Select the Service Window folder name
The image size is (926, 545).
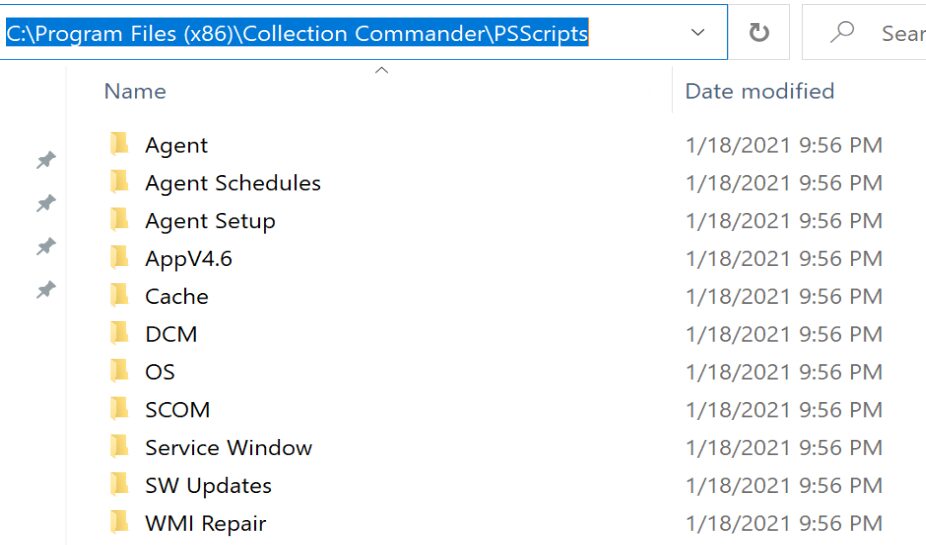tap(229, 447)
